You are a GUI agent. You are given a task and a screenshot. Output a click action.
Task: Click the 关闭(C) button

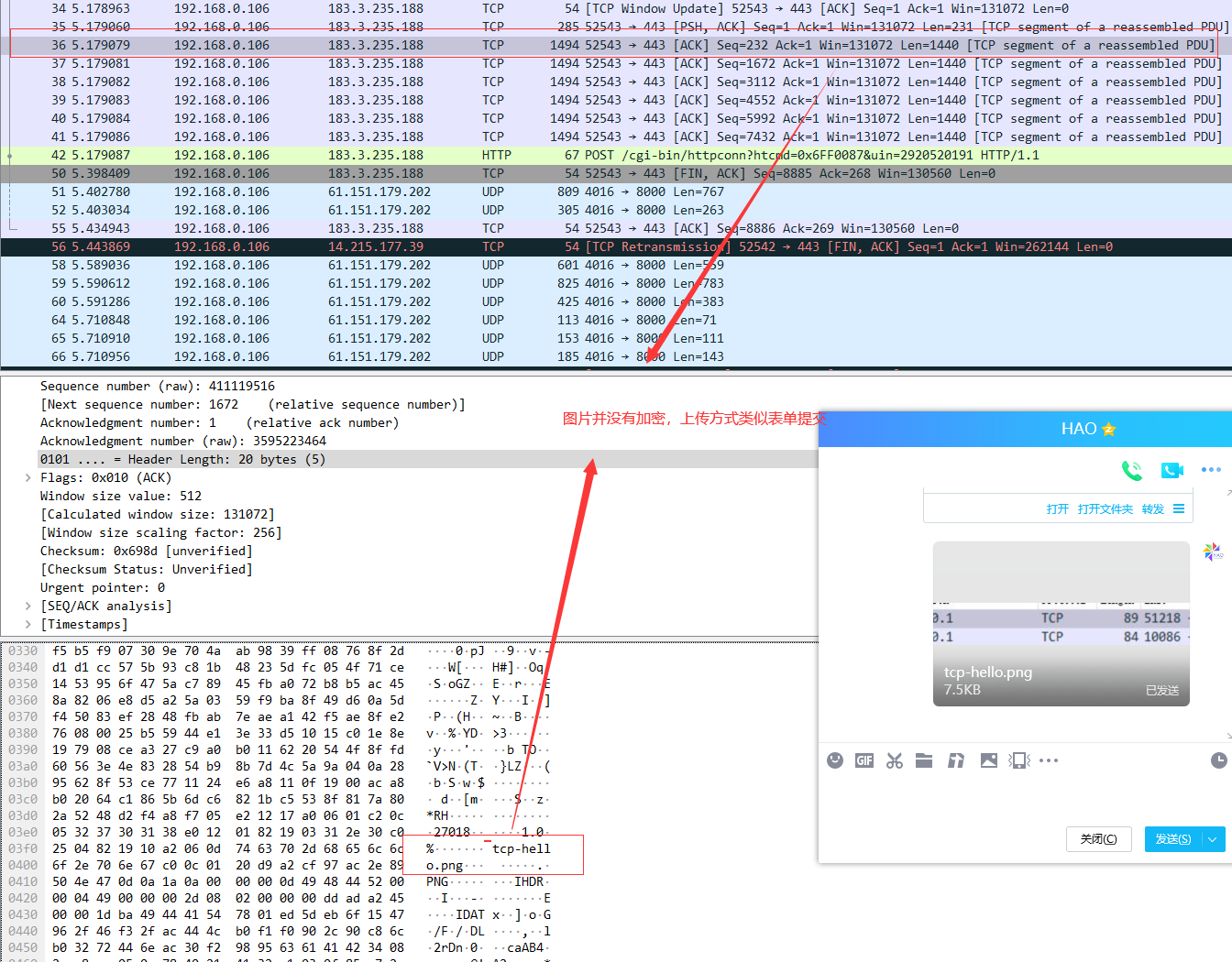click(1099, 839)
